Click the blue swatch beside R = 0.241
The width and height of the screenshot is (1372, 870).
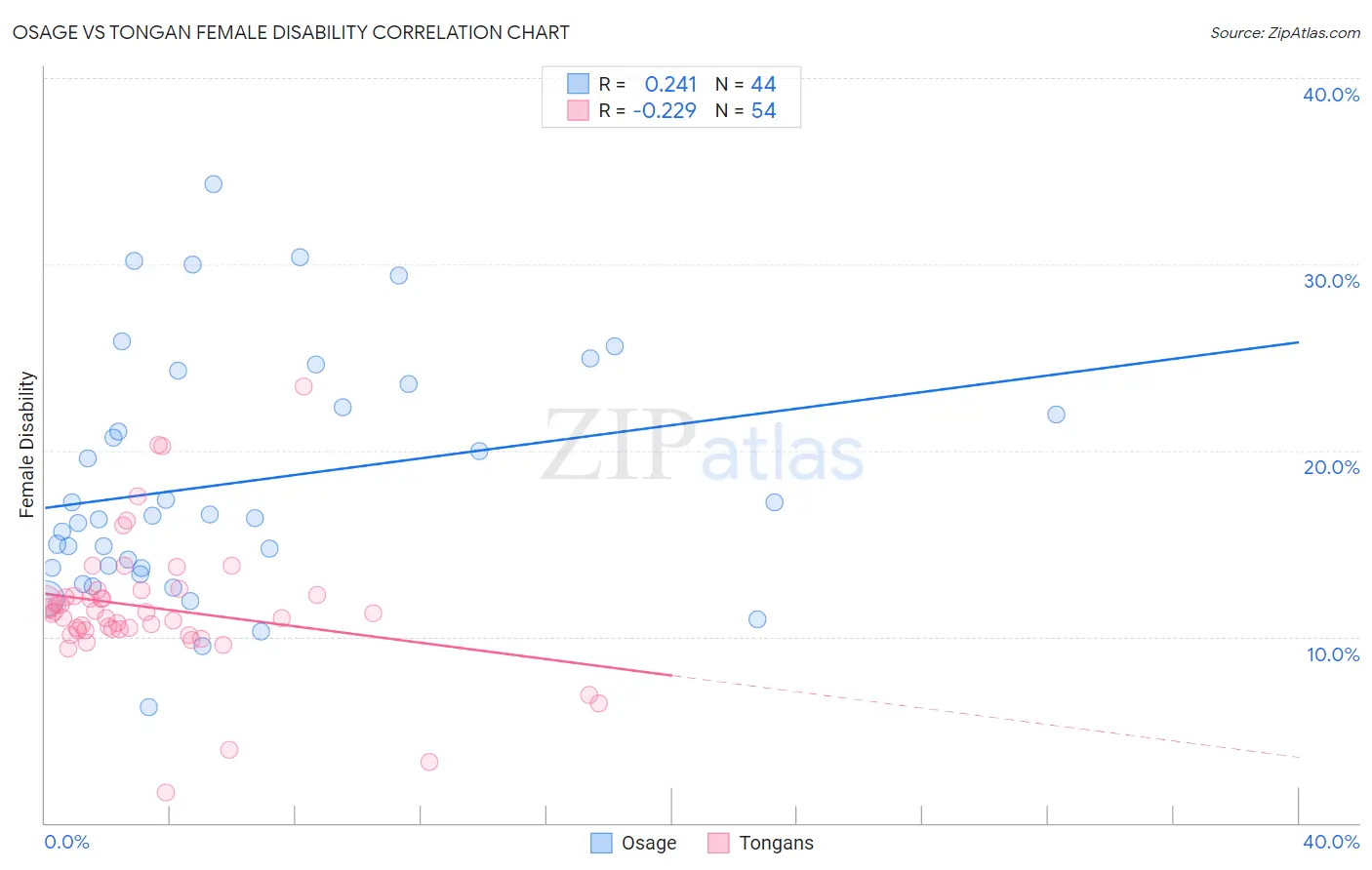(x=579, y=84)
